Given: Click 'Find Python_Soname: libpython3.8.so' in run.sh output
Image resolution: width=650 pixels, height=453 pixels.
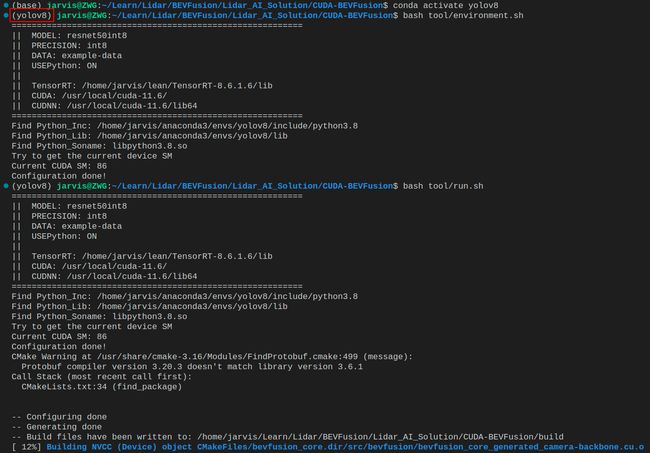Looking at the screenshot, I should pyautogui.click(x=99, y=317).
